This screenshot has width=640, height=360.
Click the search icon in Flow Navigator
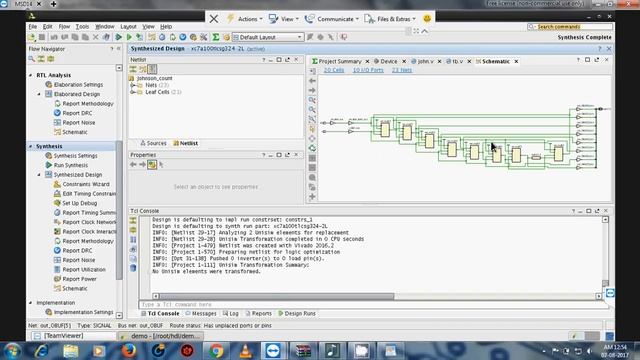pyautogui.click(x=31, y=59)
